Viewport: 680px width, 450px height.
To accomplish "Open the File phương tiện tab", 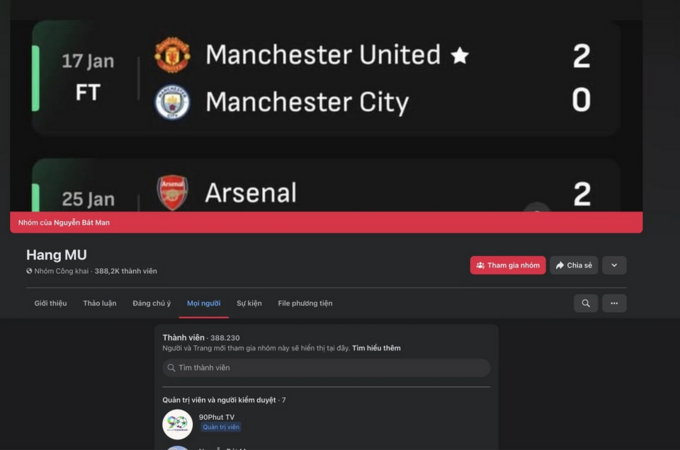I will 305,303.
